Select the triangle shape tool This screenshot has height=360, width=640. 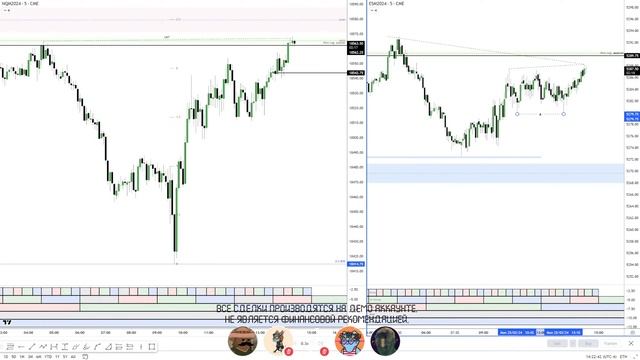tap(109, 347)
